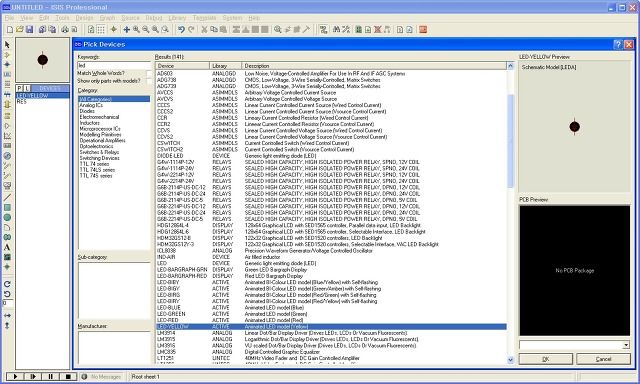Click the Cancel button

tap(603, 359)
